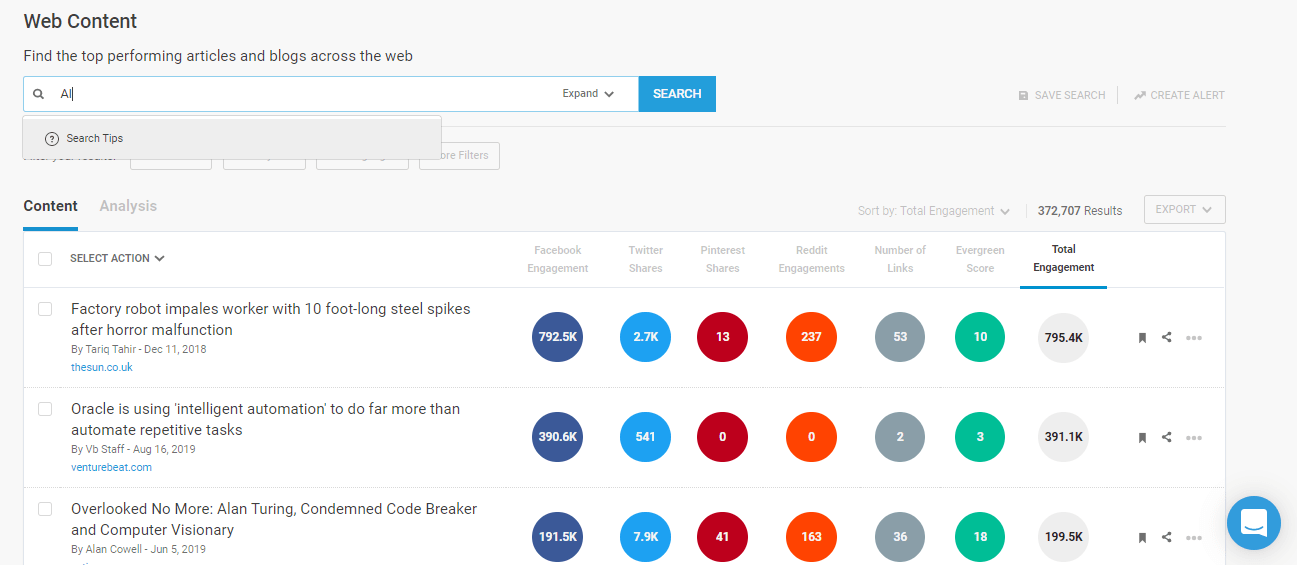Open the Sort by Total Engagement dropdown
1297x565 pixels.
coord(934,211)
